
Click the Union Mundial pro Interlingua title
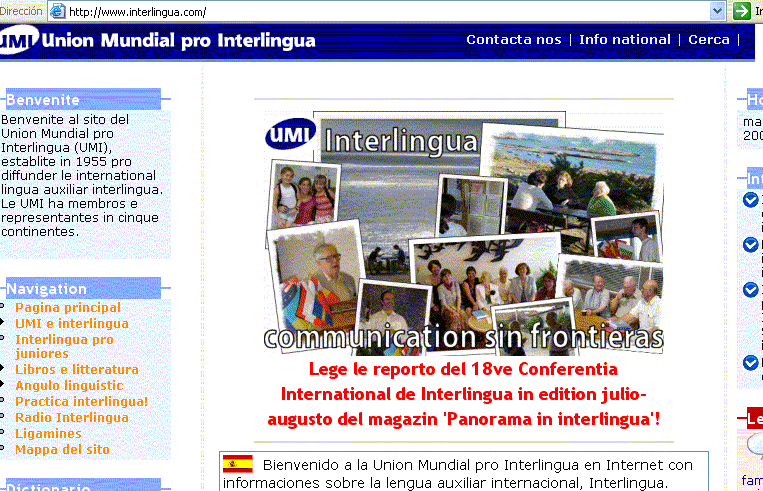point(178,41)
